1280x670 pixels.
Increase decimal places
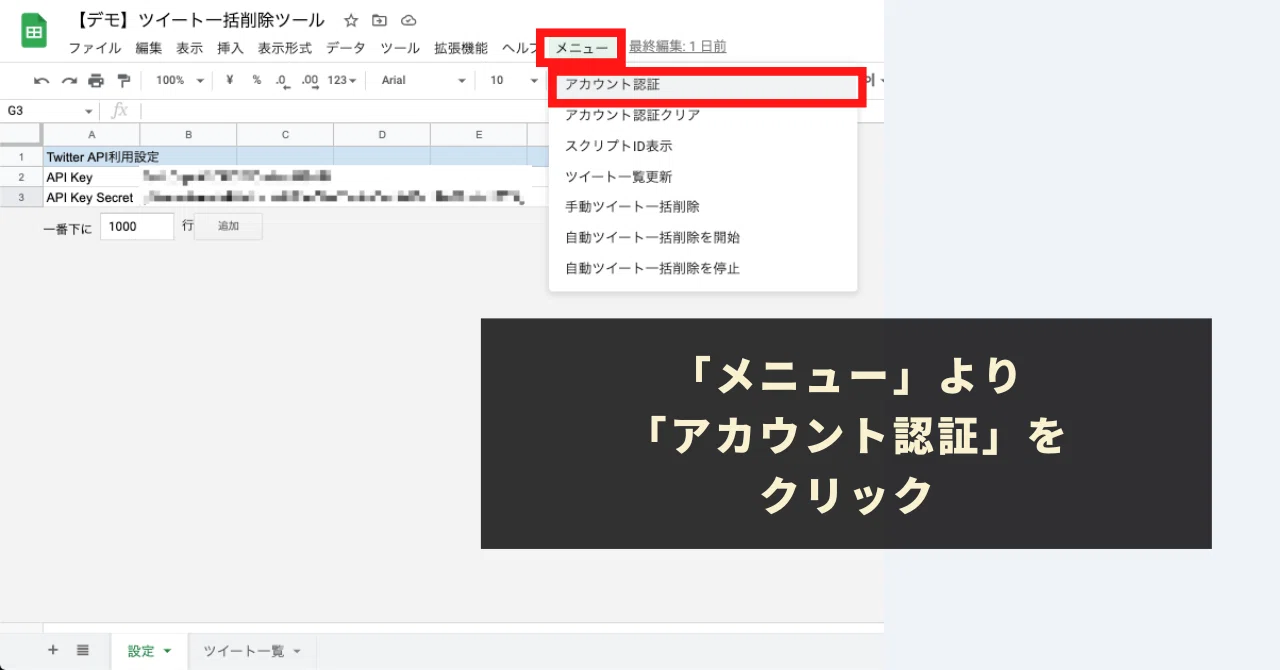pos(310,80)
